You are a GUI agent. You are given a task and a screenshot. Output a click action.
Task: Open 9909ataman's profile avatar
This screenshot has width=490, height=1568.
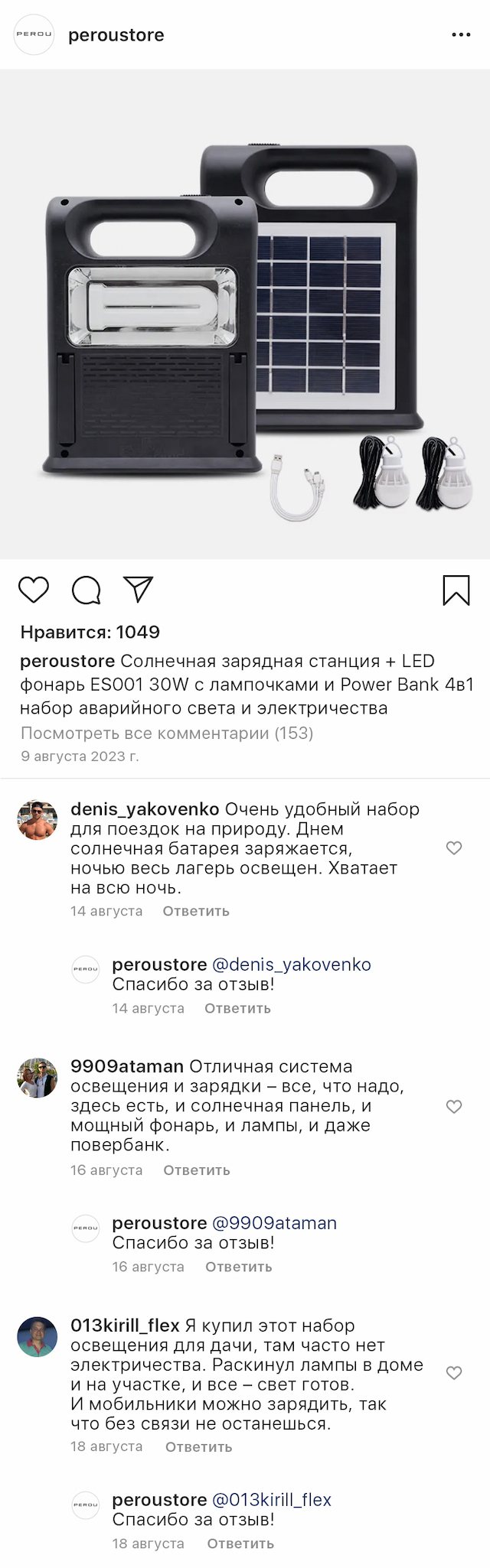tap(38, 1078)
